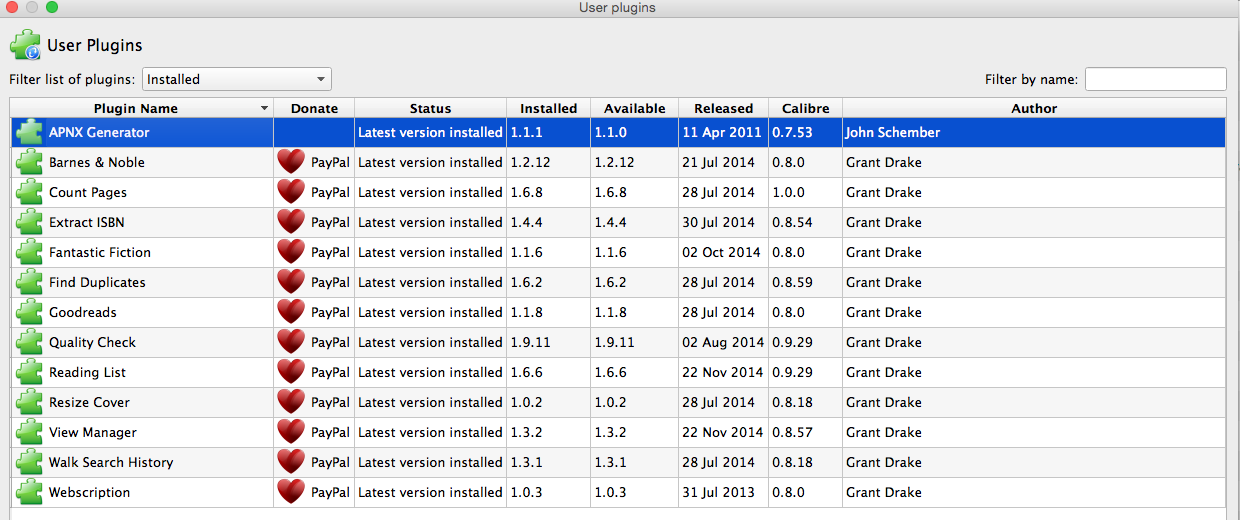
Task: Click the green maximize window button
Action: point(52,7)
